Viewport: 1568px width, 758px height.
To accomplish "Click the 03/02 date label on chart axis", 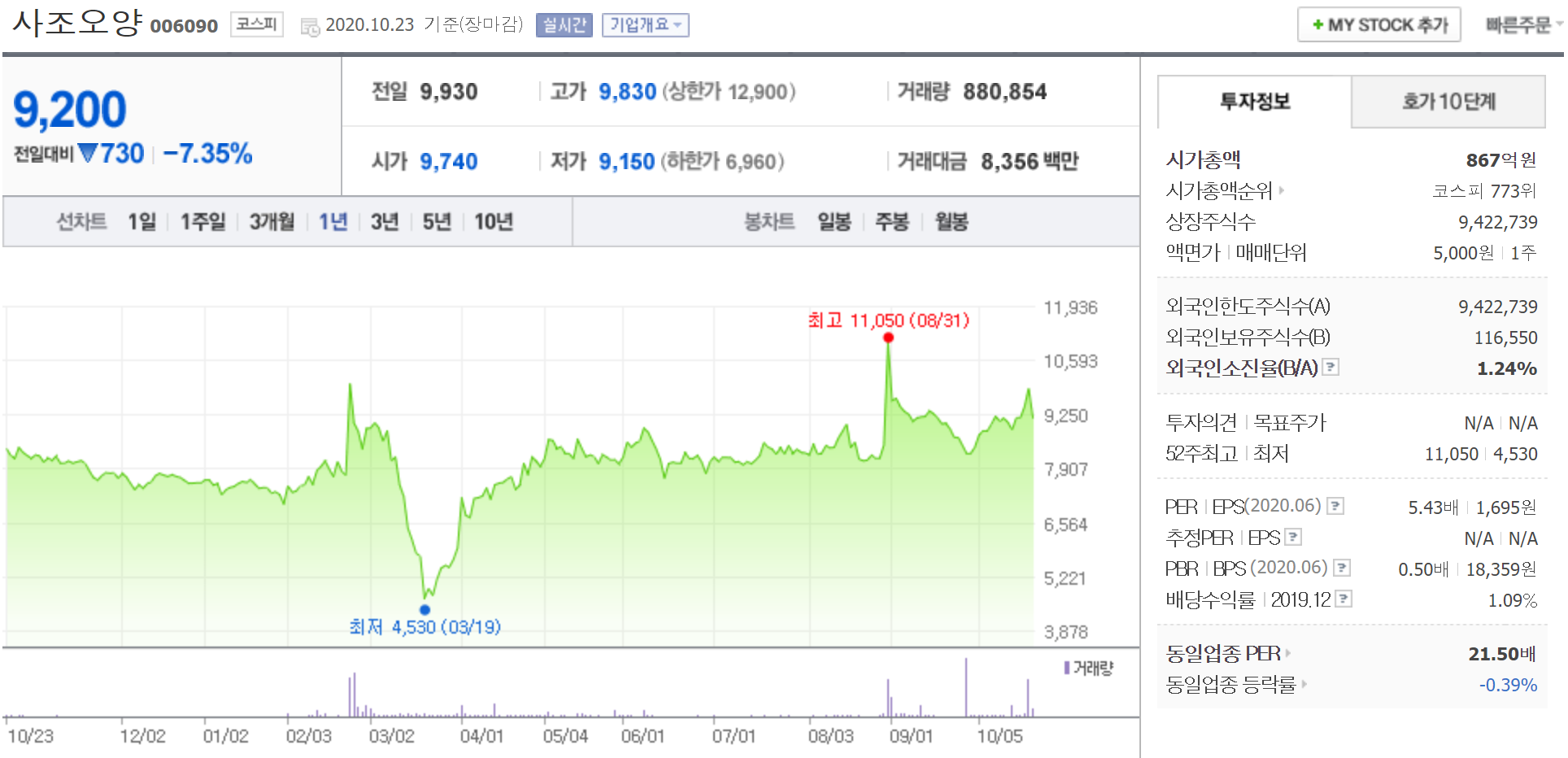I will 391,736.
